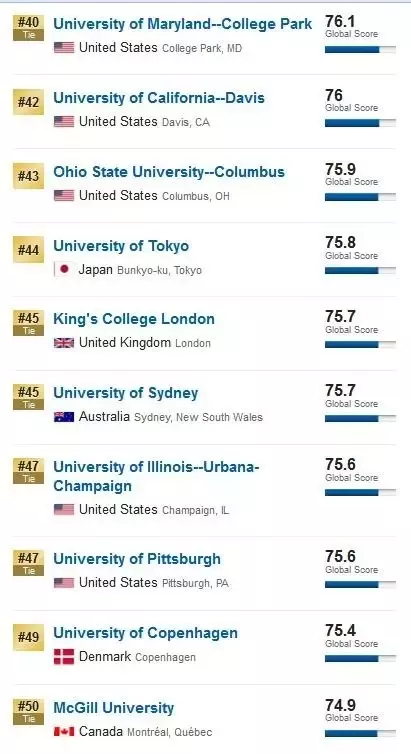
Task: Click the 74.9 global score bar
Action: (x=361, y=733)
